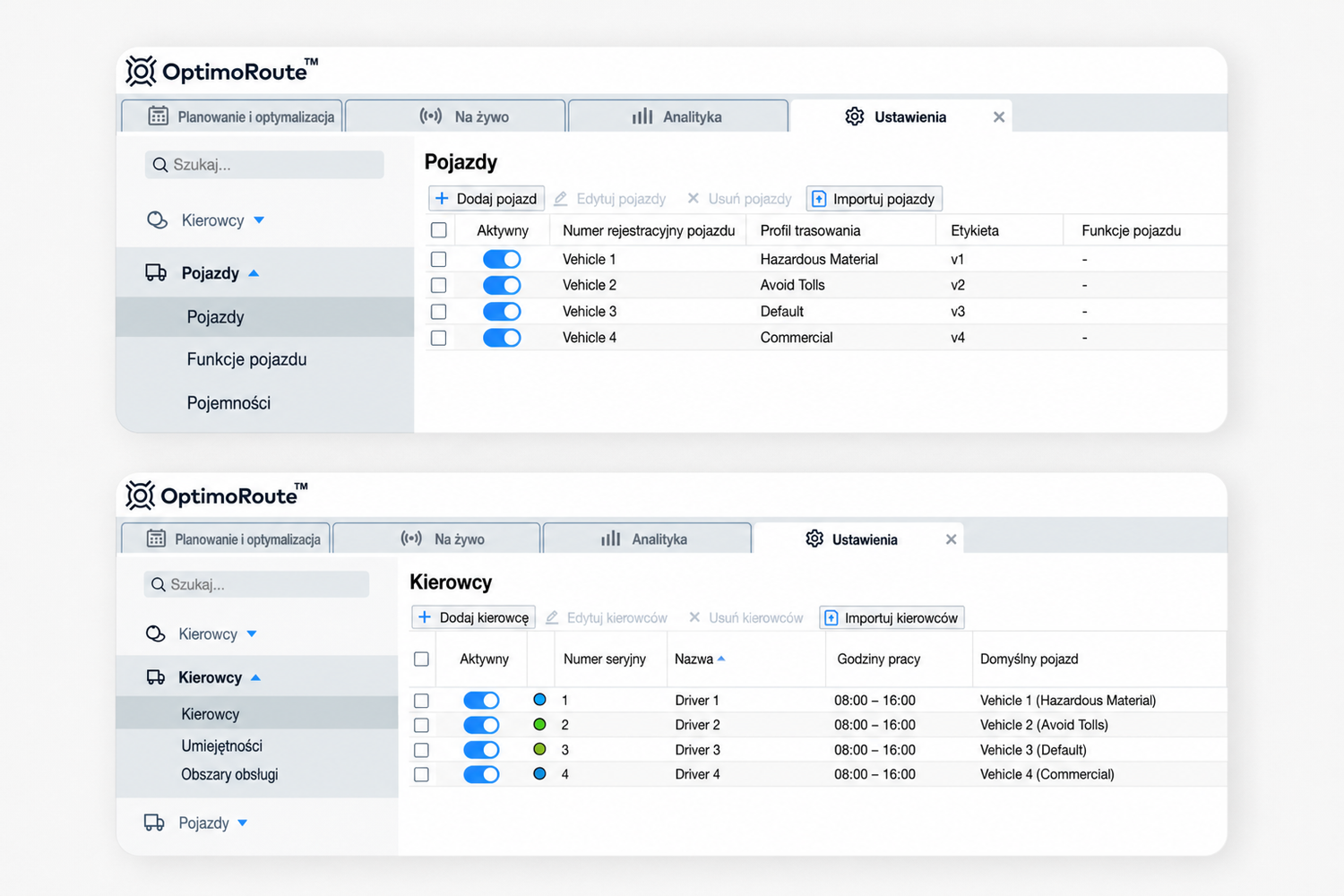Screen dimensions: 1344x896
Task: Disable active switch for Driver 2
Action: point(481,725)
